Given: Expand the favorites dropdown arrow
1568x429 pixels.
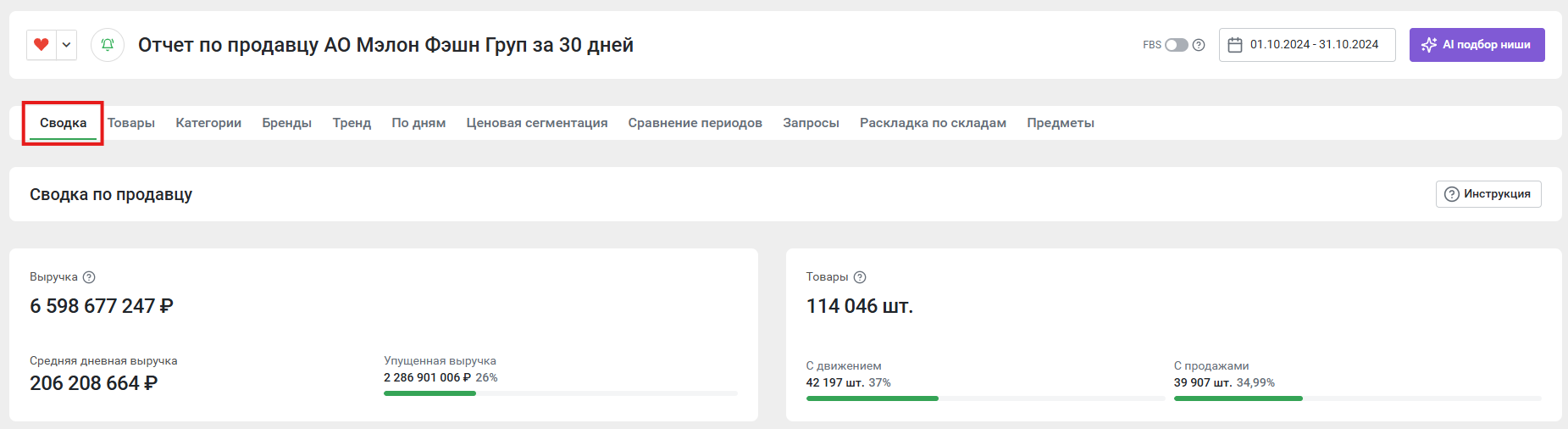Looking at the screenshot, I should tap(66, 45).
